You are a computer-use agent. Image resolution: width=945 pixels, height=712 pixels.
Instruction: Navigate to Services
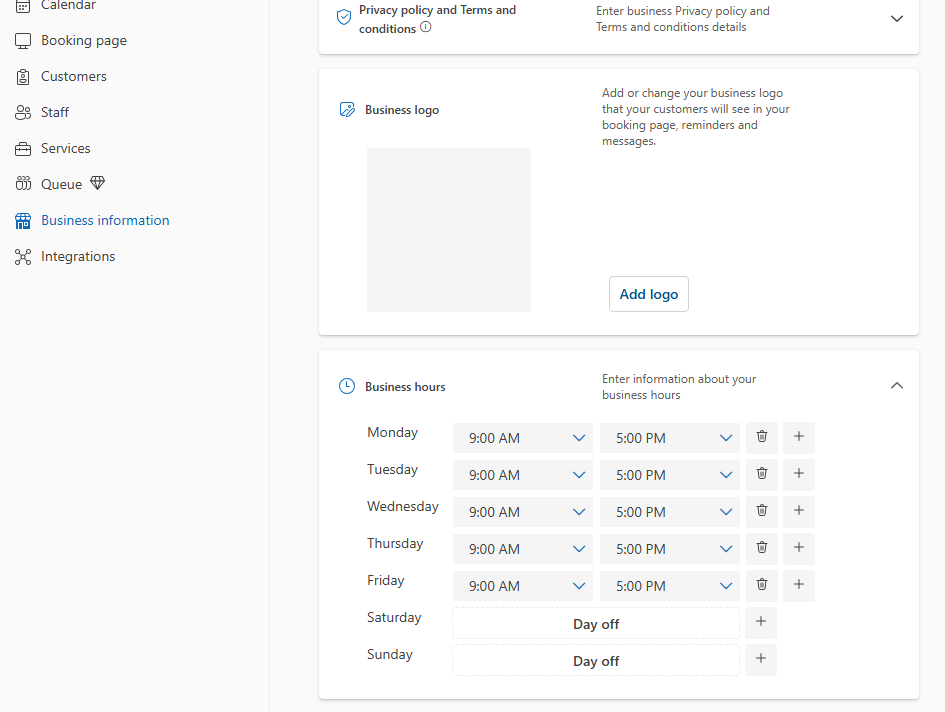[66, 148]
